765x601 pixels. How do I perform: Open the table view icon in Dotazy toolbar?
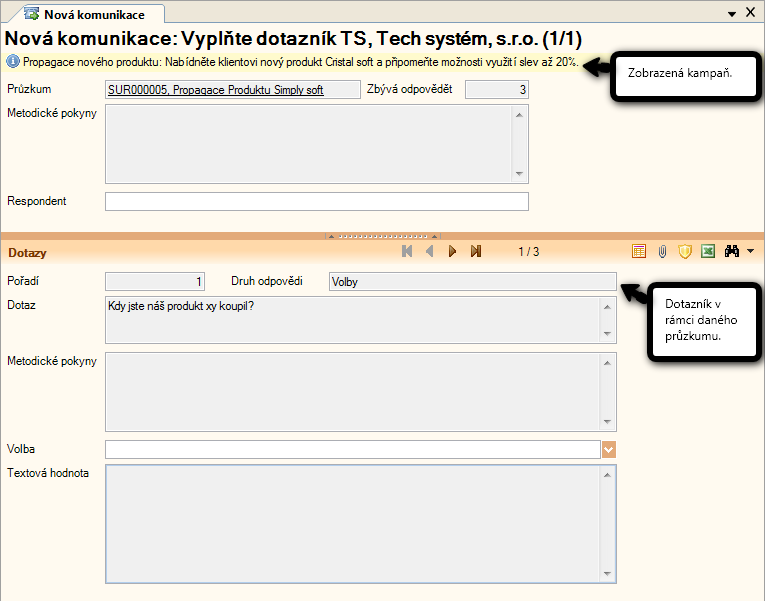point(639,252)
